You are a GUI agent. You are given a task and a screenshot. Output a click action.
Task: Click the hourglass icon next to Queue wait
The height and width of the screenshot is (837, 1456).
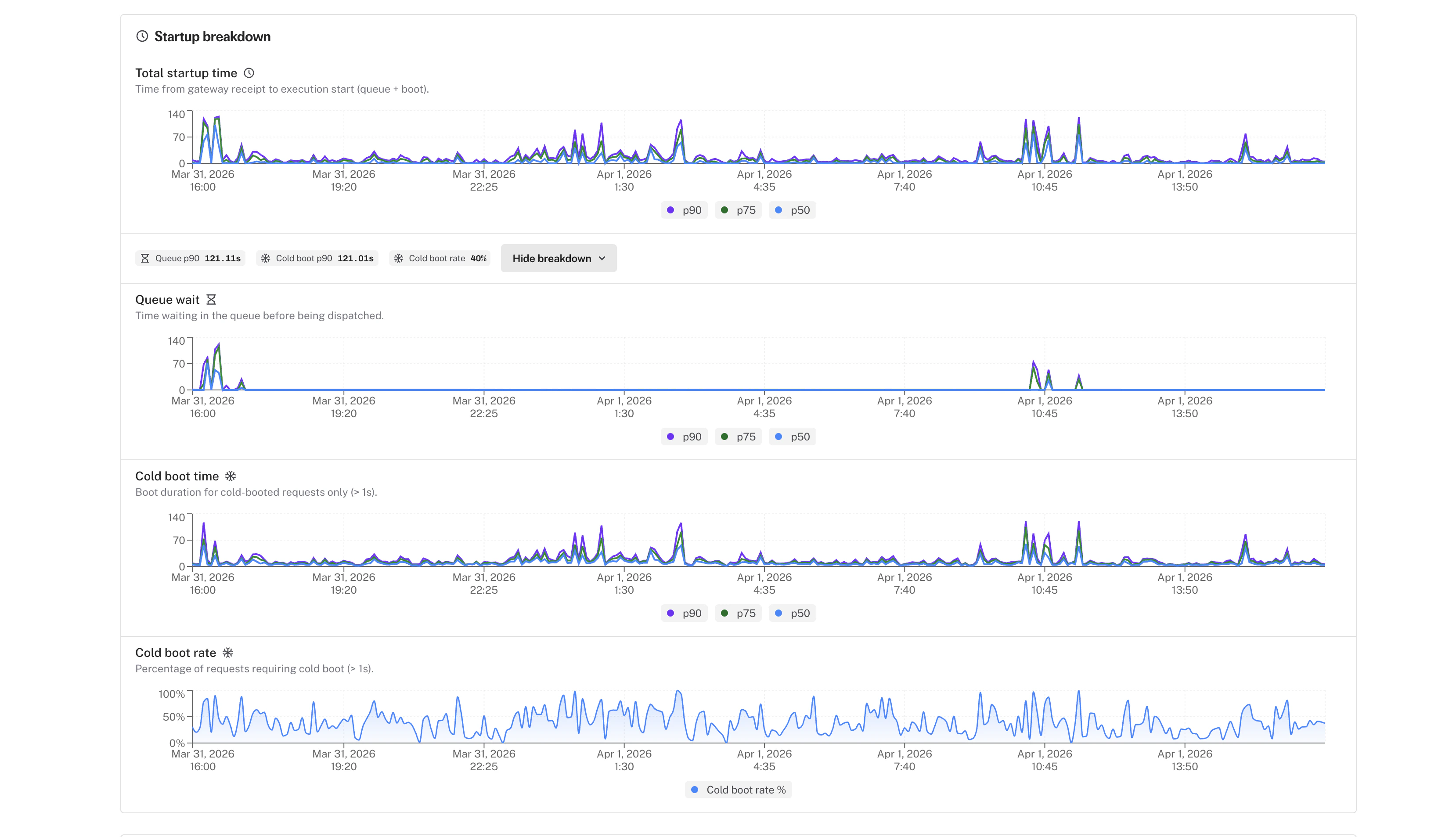coord(211,299)
